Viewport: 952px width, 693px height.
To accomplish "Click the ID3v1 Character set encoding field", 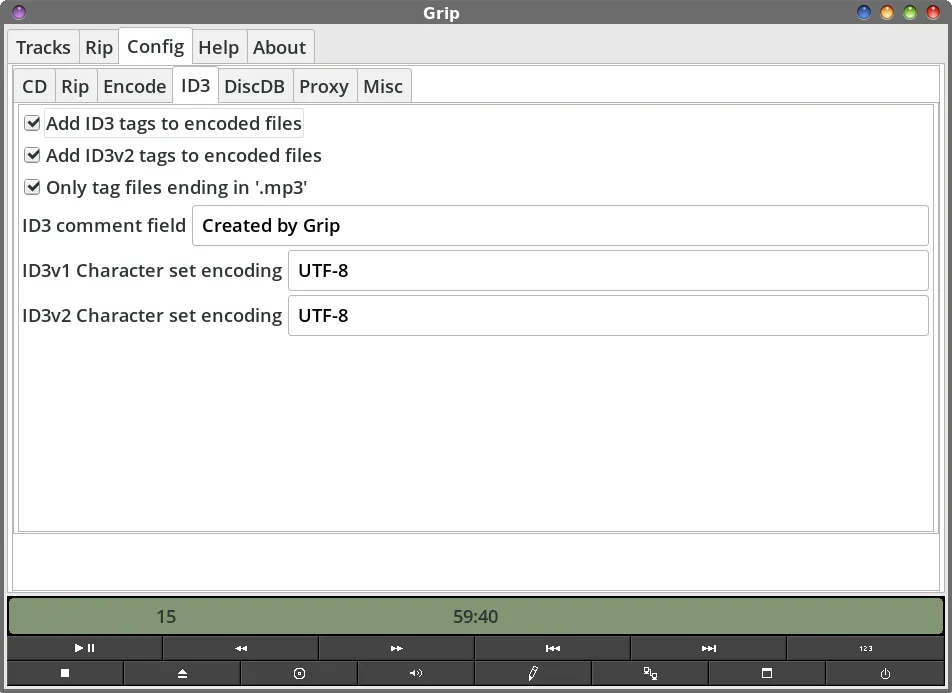I will pyautogui.click(x=608, y=270).
